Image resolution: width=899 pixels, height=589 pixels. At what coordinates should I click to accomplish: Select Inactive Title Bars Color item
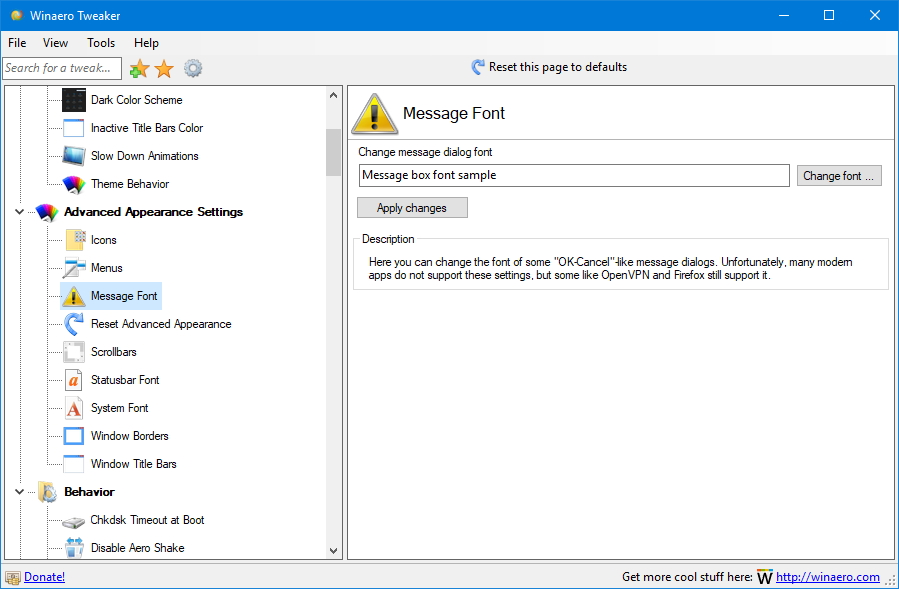point(147,128)
